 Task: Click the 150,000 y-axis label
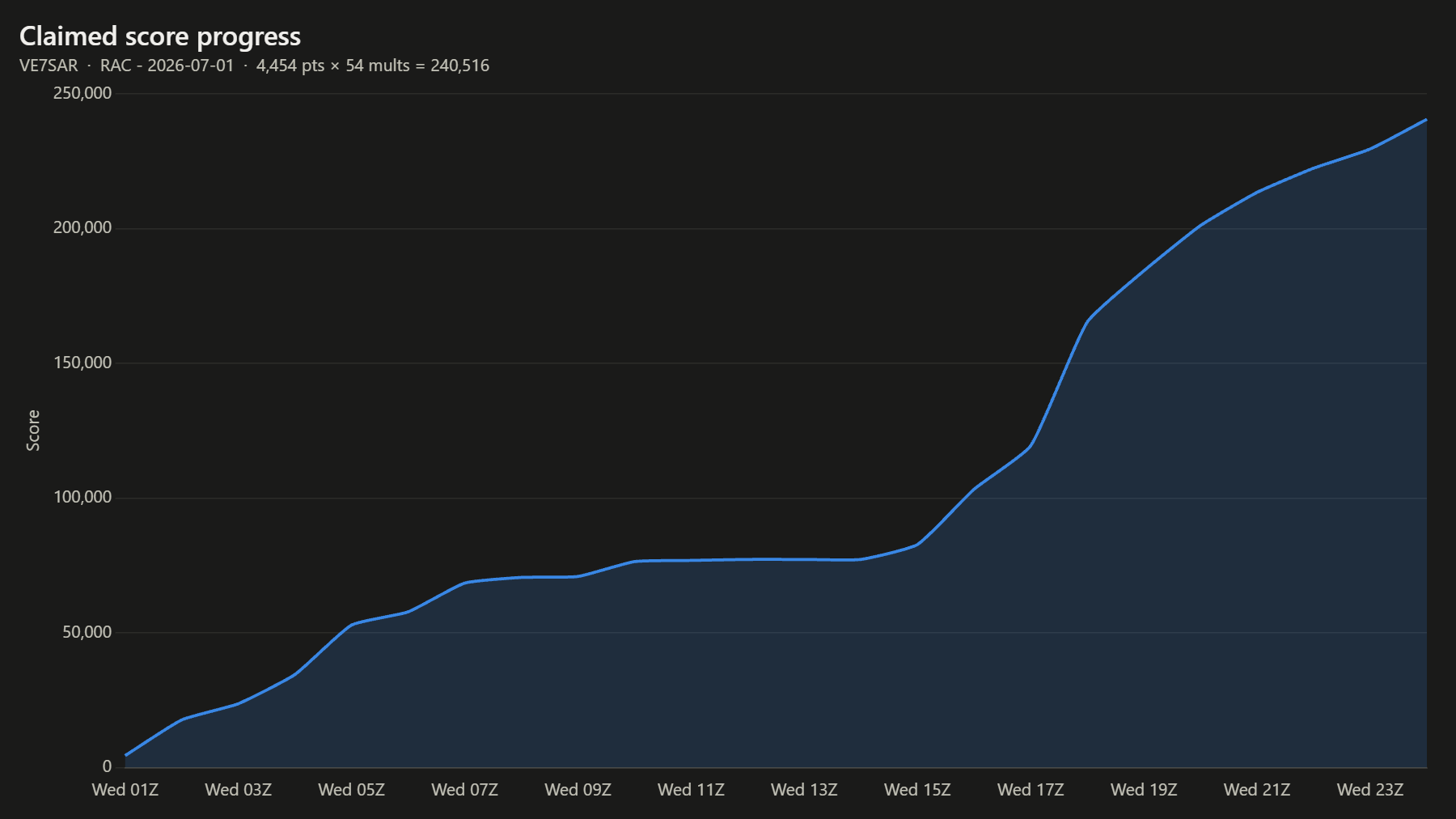[x=83, y=363]
